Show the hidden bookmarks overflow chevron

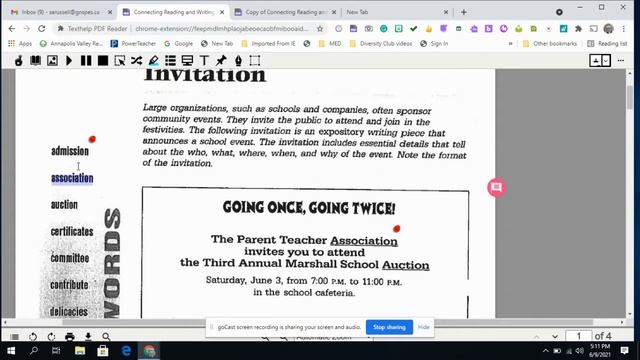510,43
